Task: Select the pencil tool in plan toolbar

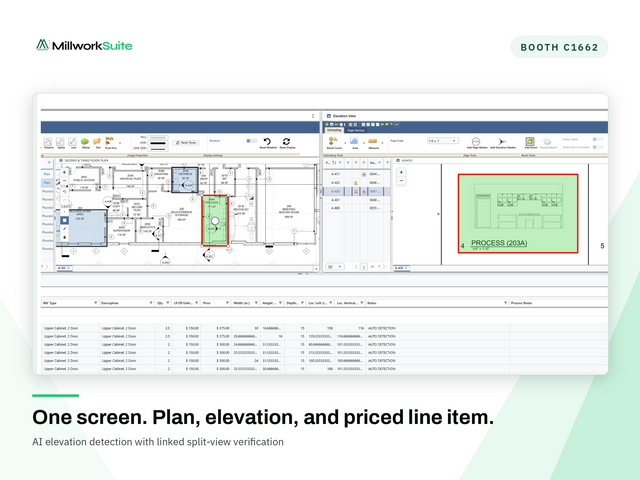Action: pyautogui.click(x=64, y=229)
